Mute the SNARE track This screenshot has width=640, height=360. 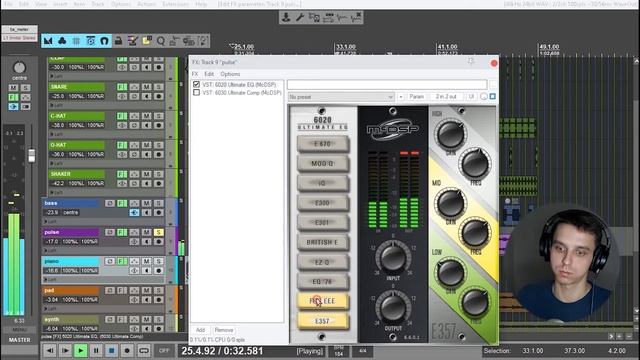tap(146, 87)
